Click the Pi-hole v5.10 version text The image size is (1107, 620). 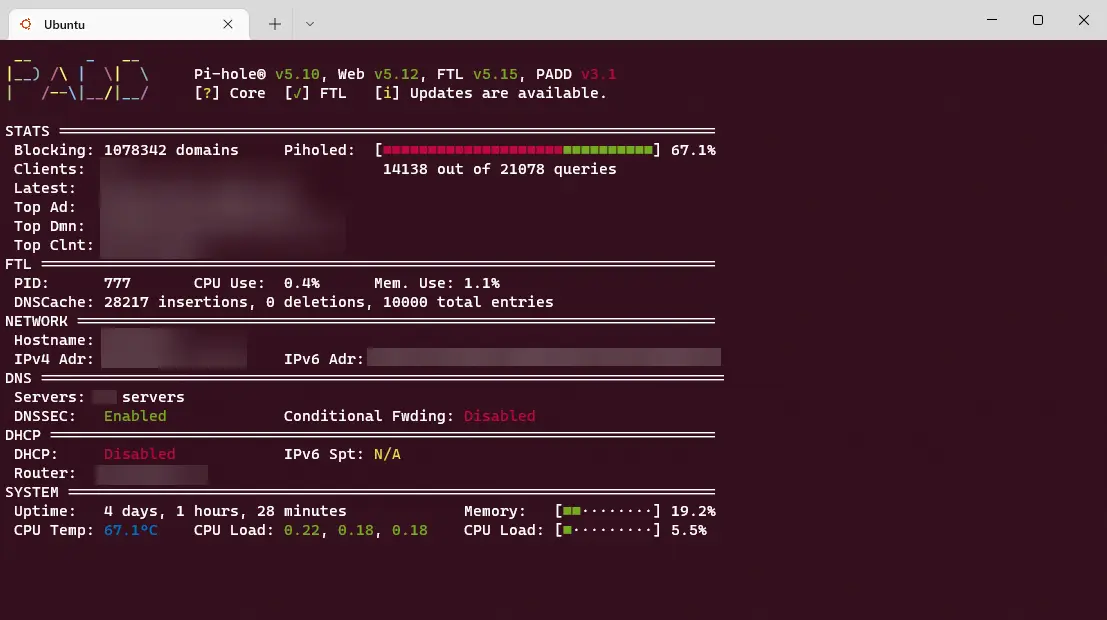(297, 74)
